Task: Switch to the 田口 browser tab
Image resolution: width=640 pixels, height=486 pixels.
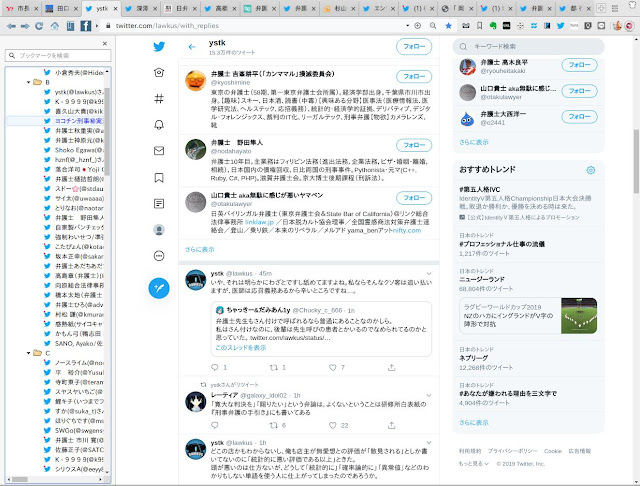Action: tap(60, 8)
